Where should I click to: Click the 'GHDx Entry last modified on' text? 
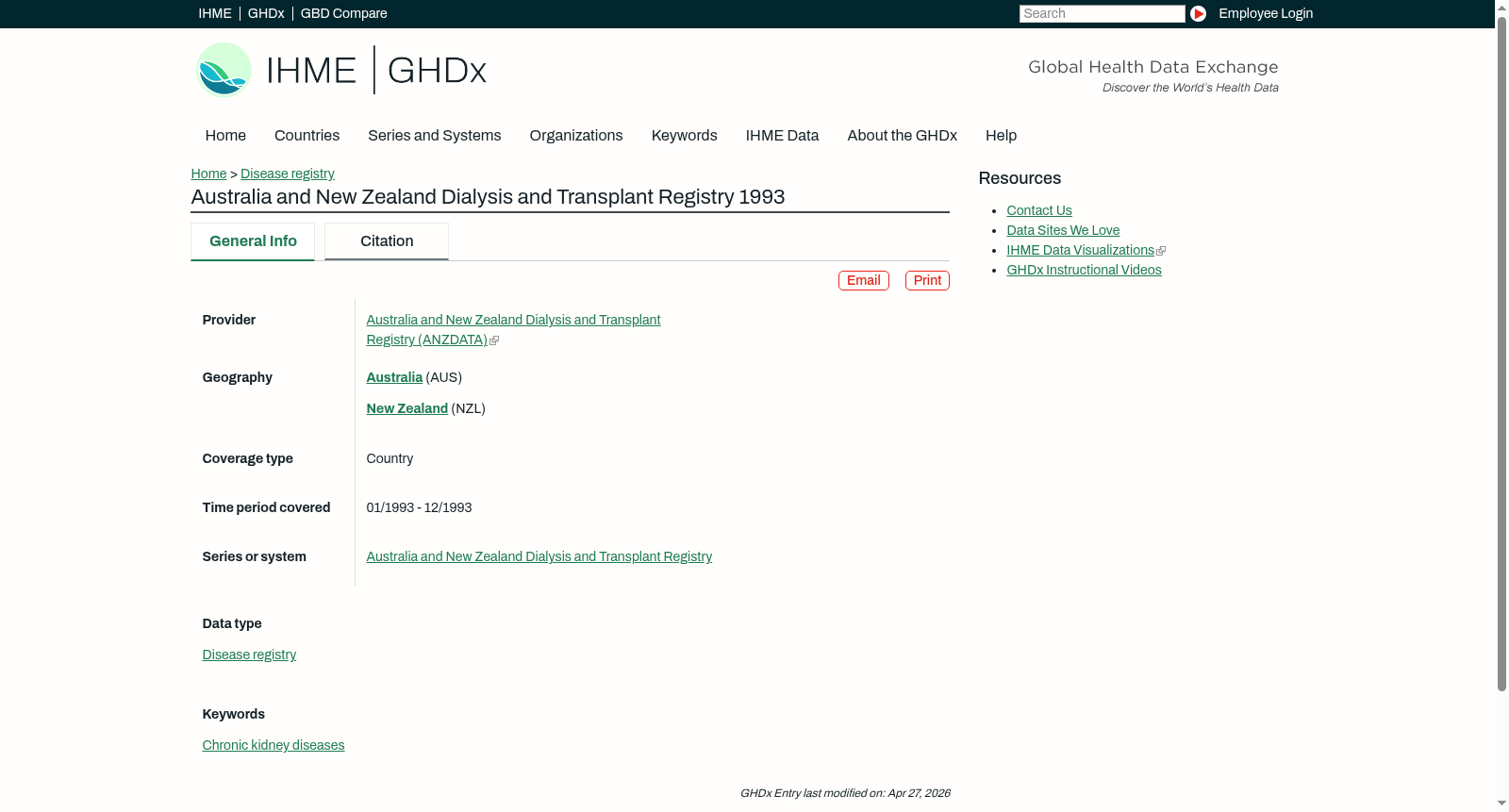pos(845,794)
